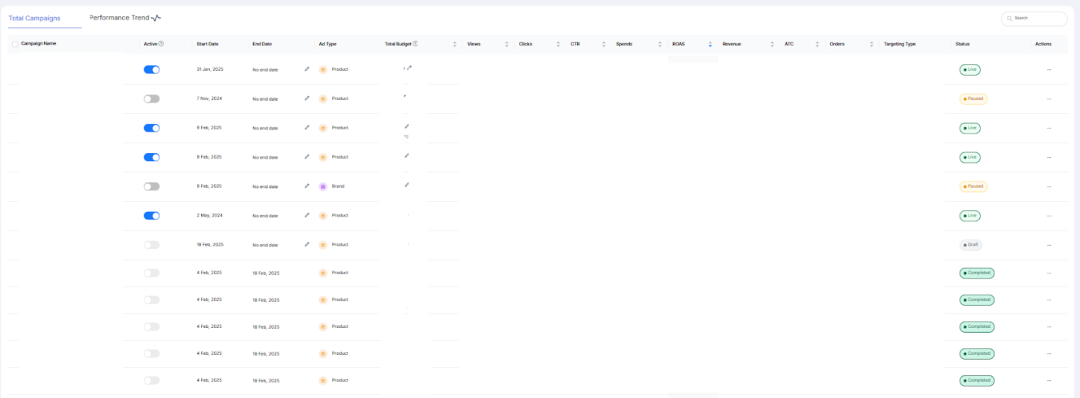Click info icon beside Total Budget header
This screenshot has height=398, width=1080.
[415, 43]
